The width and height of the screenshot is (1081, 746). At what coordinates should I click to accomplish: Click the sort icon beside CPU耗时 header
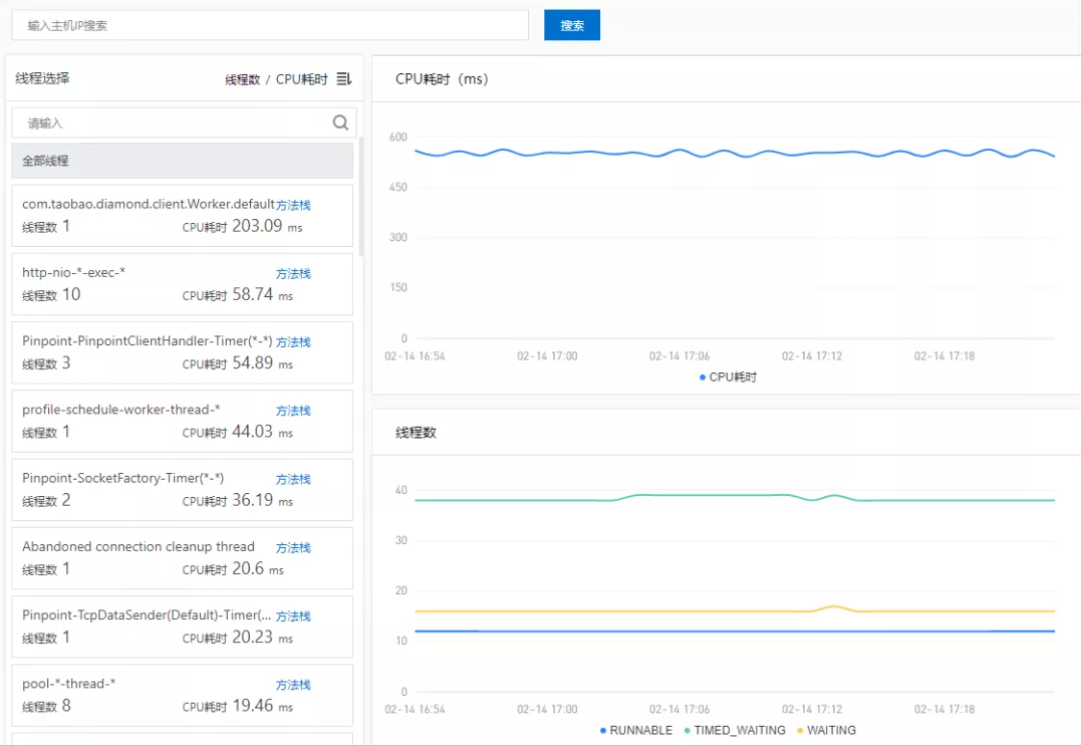(x=344, y=79)
